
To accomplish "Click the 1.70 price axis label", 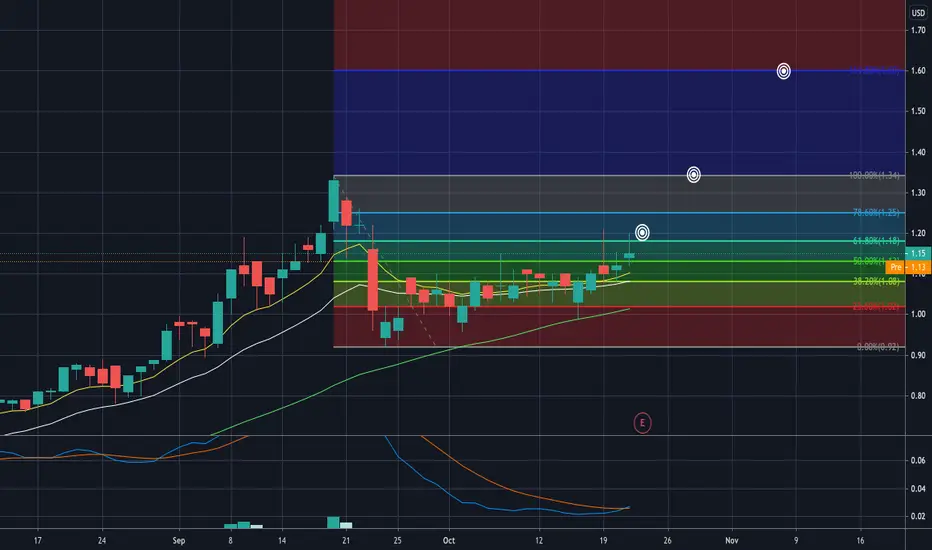I will coord(918,30).
